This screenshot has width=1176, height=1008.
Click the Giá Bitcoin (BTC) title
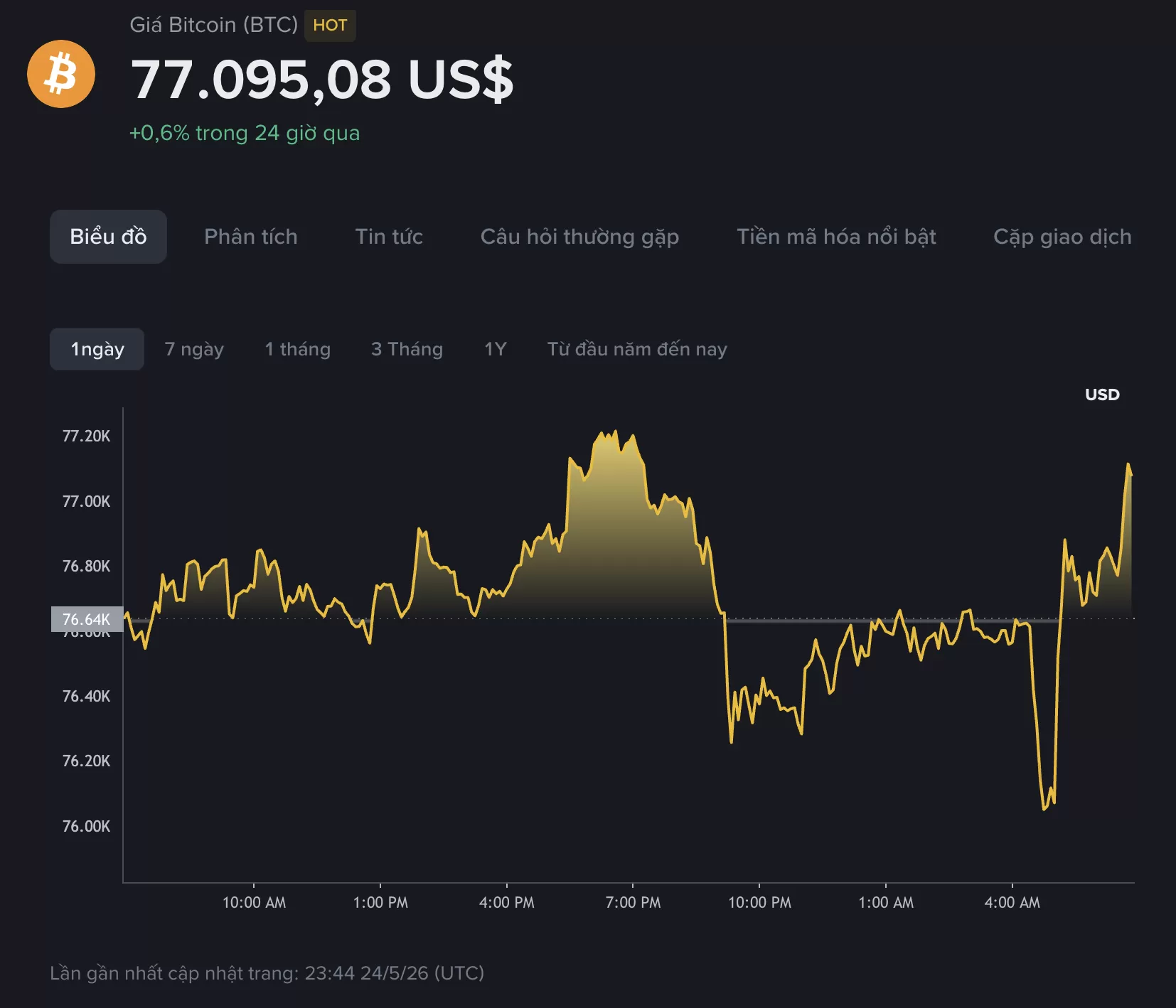click(213, 25)
